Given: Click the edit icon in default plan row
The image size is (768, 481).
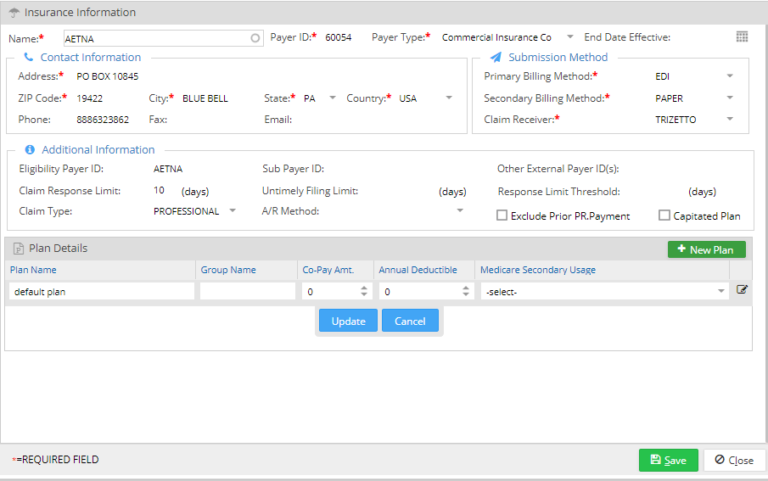Looking at the screenshot, I should point(742,290).
